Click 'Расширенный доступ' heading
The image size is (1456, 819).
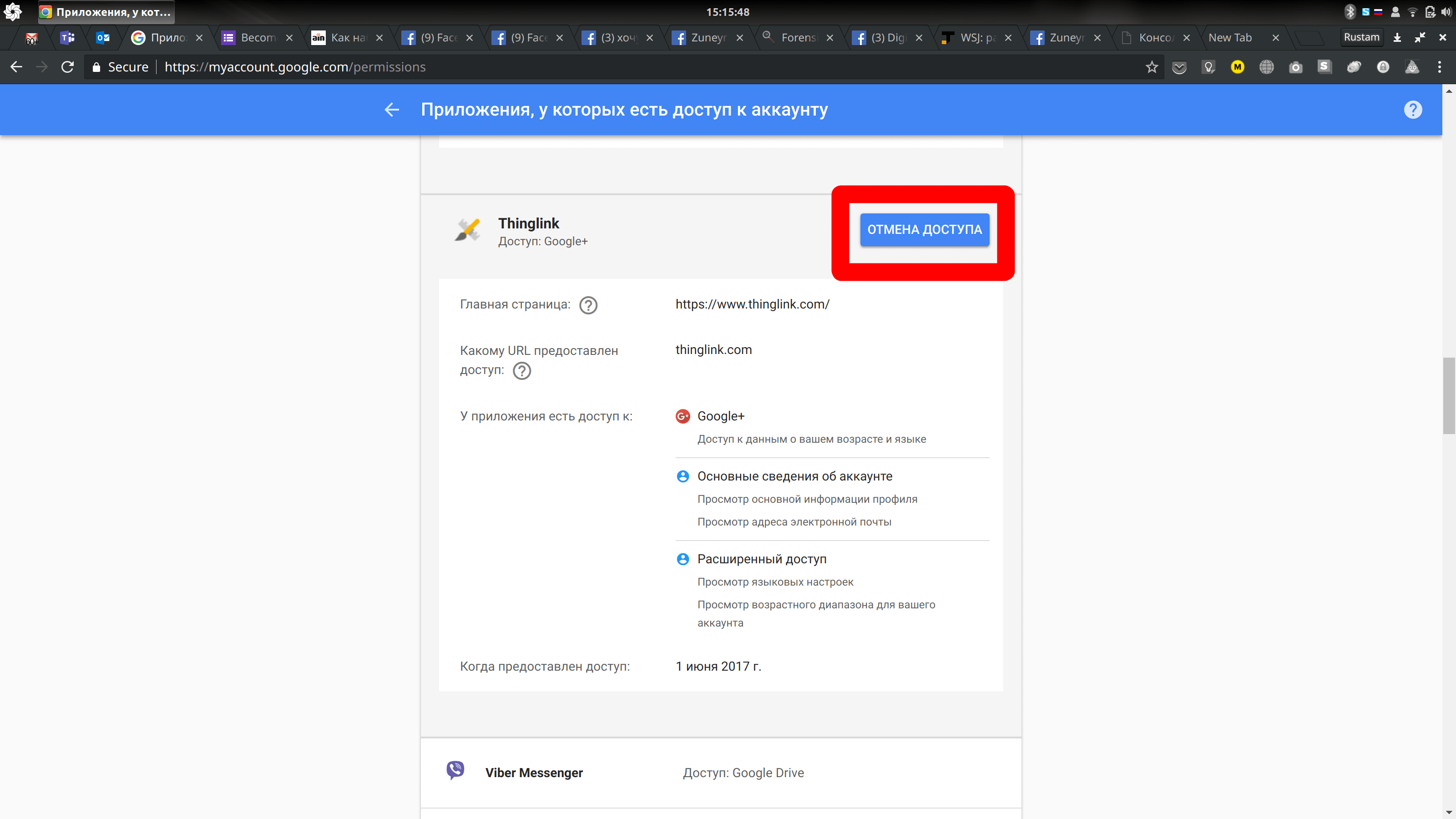[x=762, y=559]
